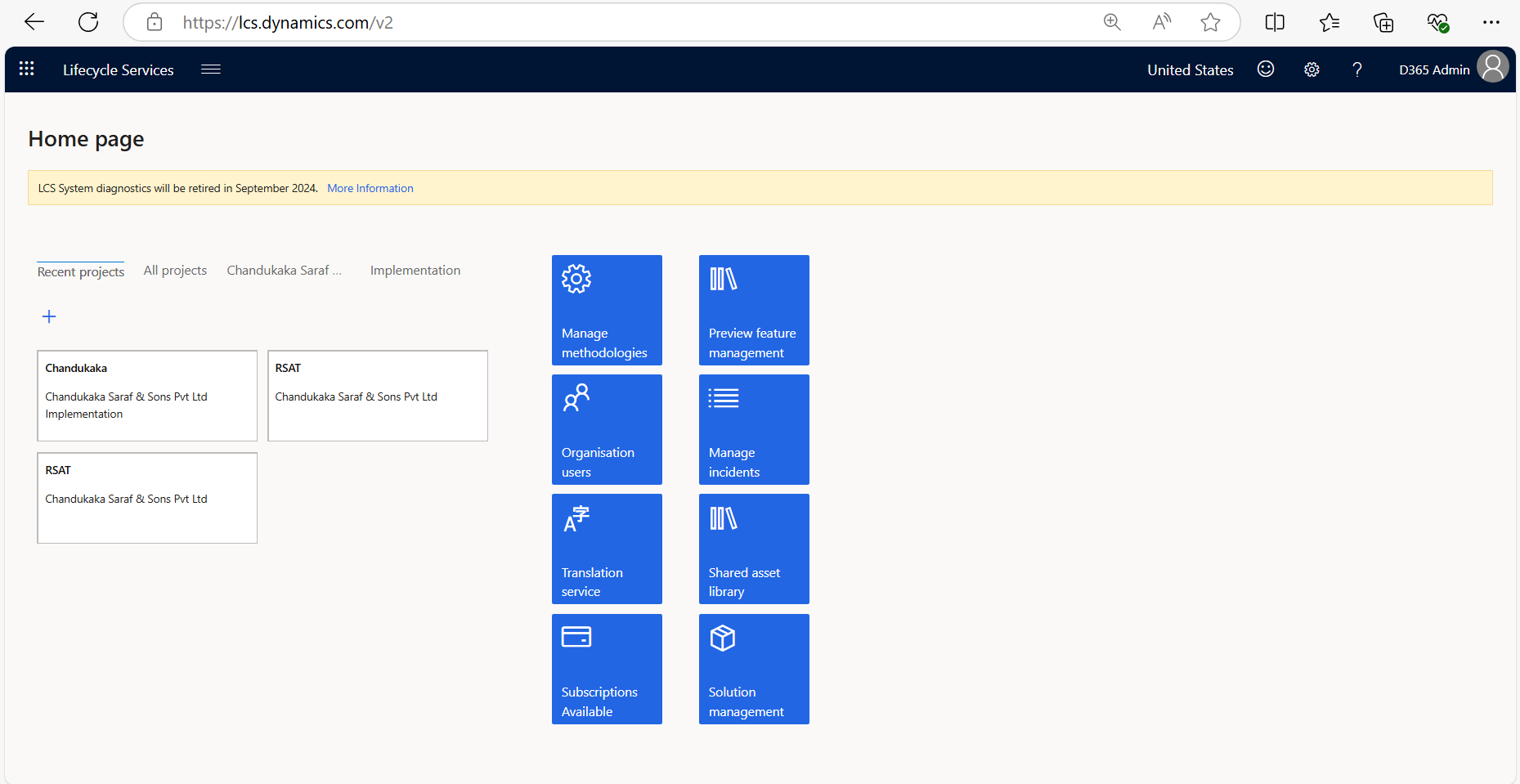Expand the hamburger navigation menu
This screenshot has height=784, width=1520.
(x=211, y=69)
